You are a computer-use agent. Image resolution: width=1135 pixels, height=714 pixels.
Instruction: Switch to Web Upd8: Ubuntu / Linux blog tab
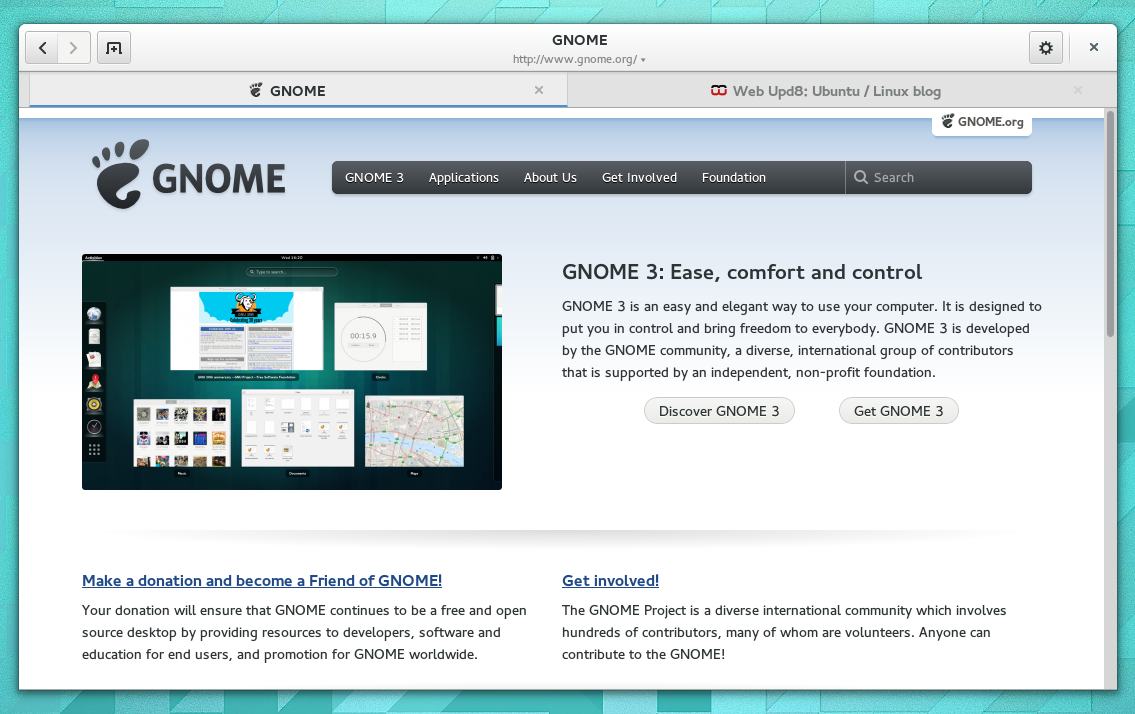click(836, 91)
